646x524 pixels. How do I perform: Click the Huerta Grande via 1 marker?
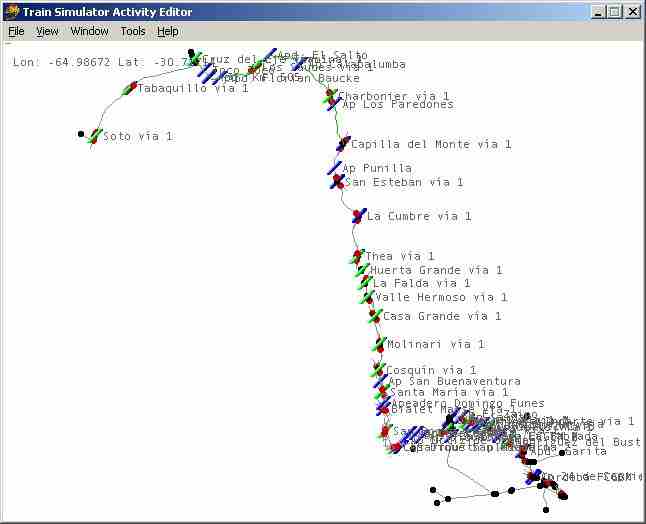364,270
